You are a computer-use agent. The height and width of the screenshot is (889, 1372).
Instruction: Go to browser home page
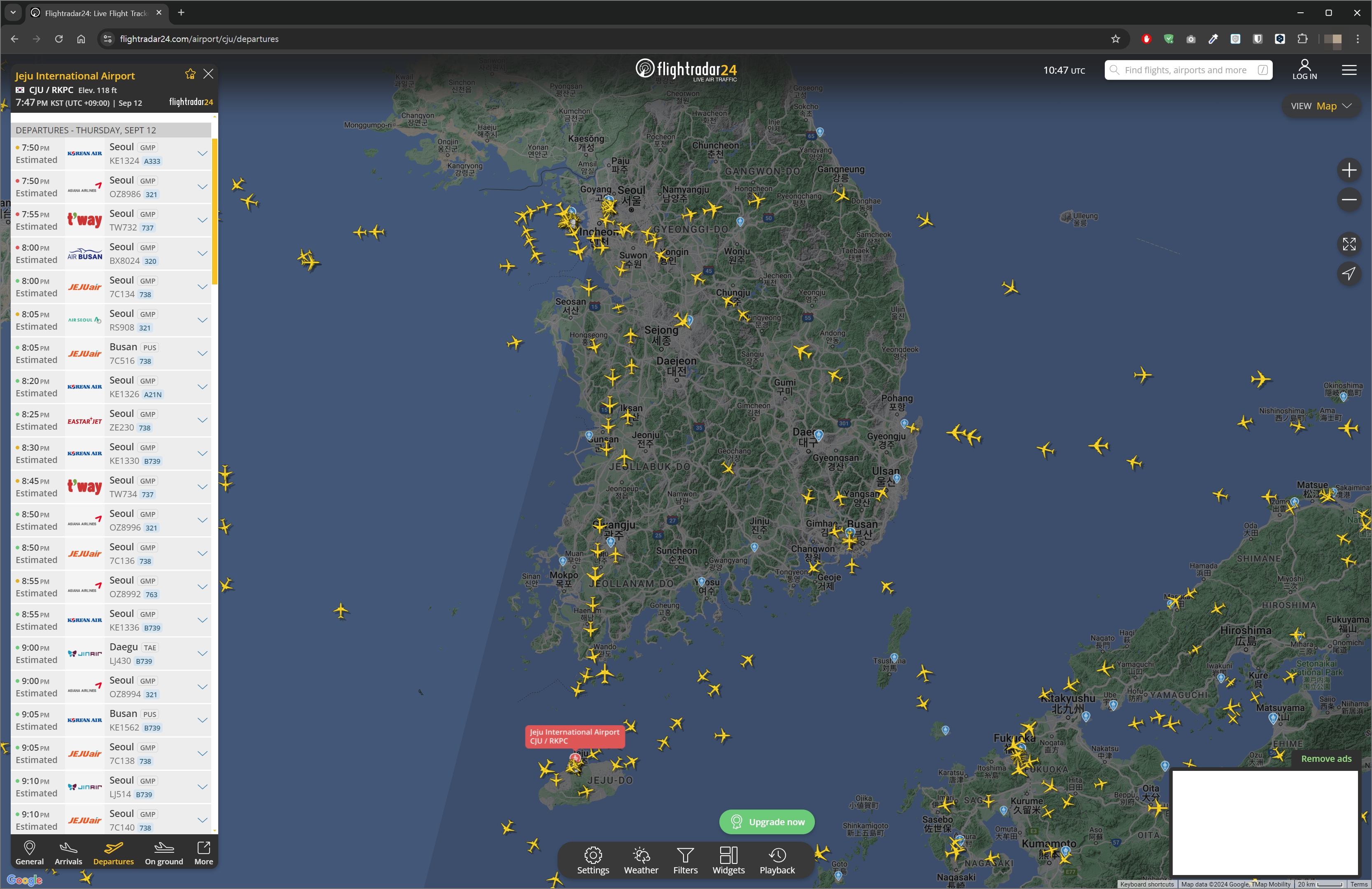tap(81, 39)
